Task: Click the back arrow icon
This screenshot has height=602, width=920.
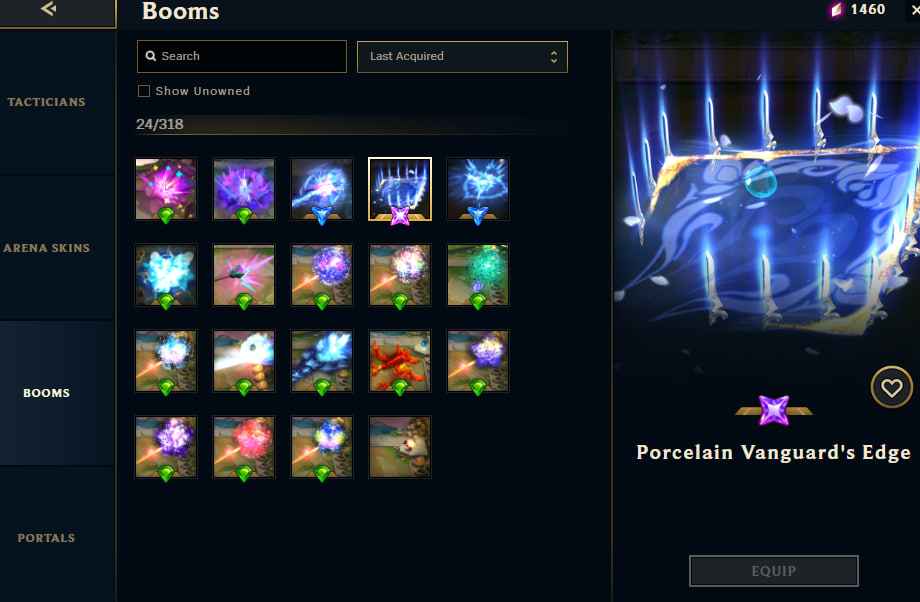Action: 49,8
